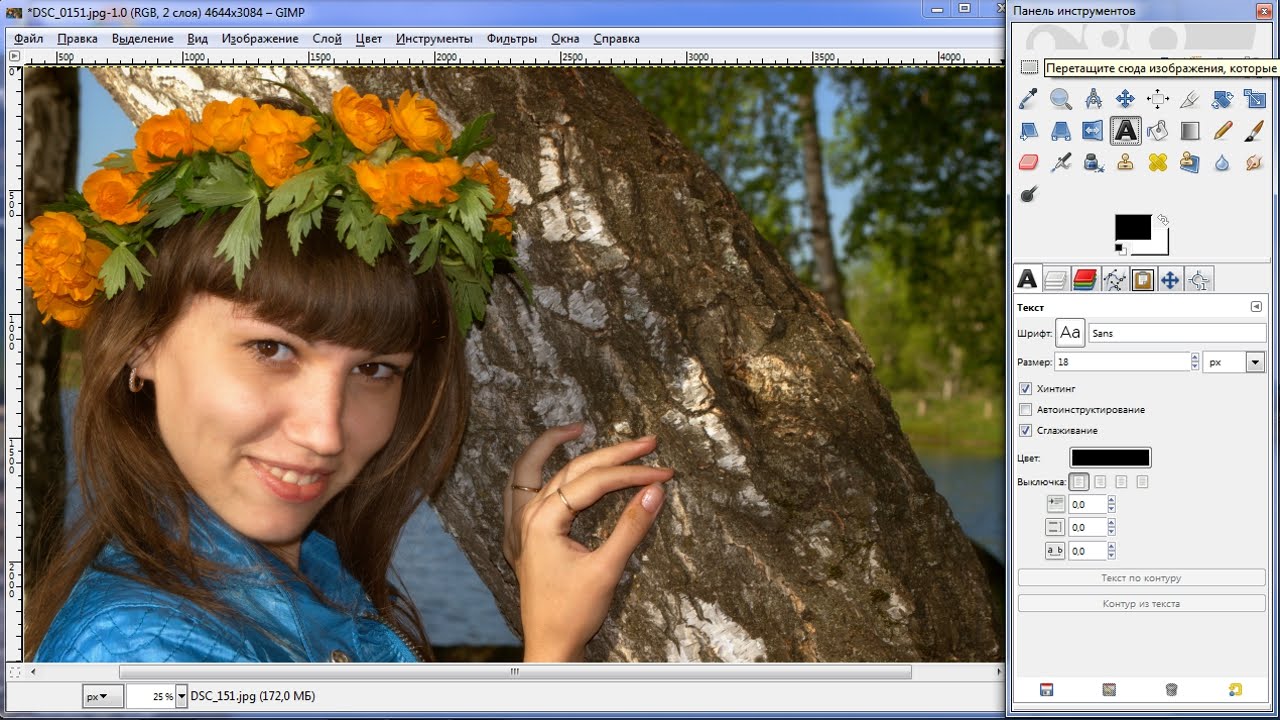Delete saved tool options trash icon
Image resolution: width=1280 pixels, height=720 pixels.
(x=1171, y=689)
